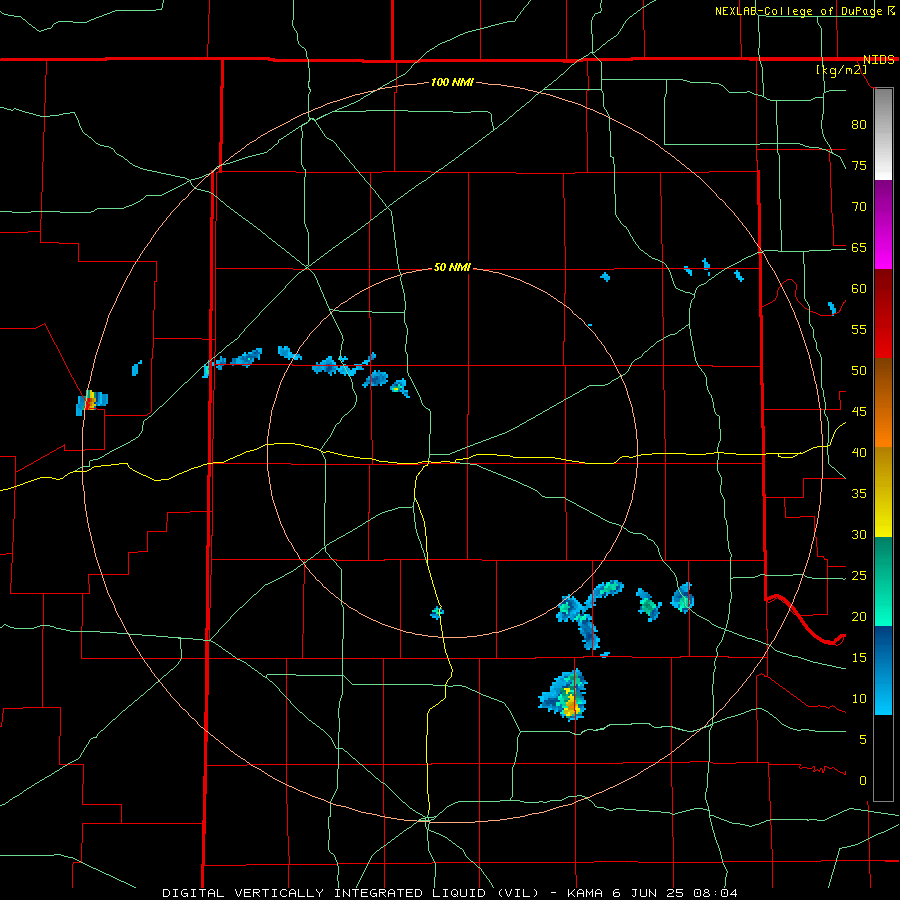This screenshot has height=900, width=900.
Task: Click the red-core storm cell on the western 100 NMI ring
Action: (x=91, y=401)
